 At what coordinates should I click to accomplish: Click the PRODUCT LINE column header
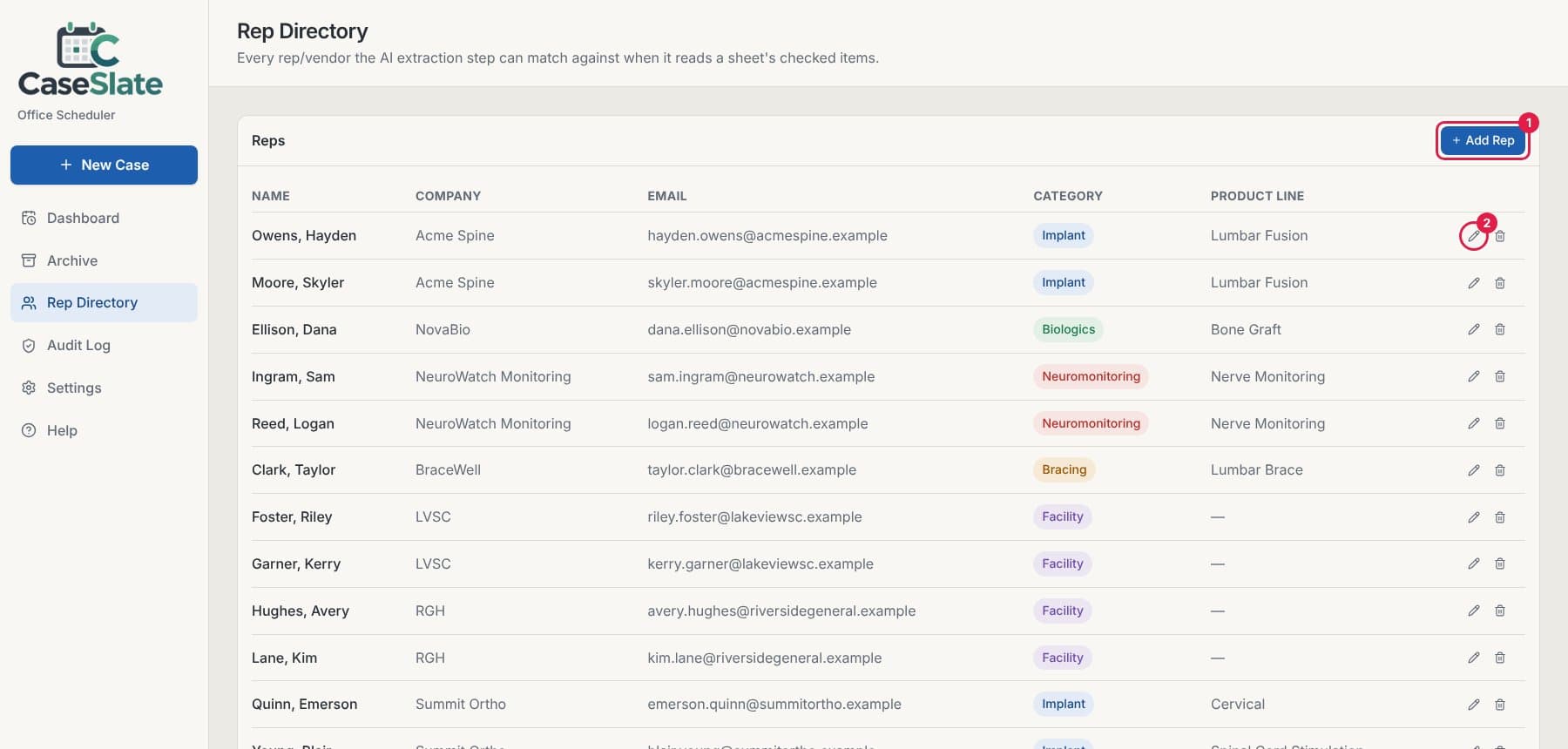(x=1257, y=196)
